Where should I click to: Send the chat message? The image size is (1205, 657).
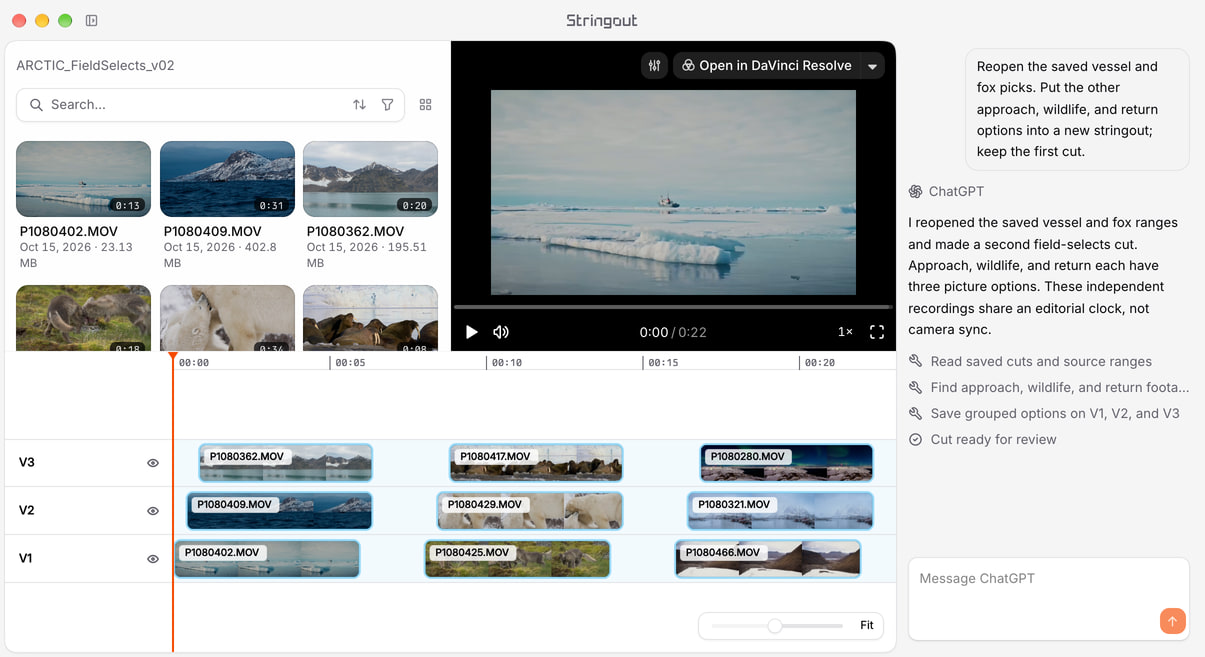pos(1173,621)
